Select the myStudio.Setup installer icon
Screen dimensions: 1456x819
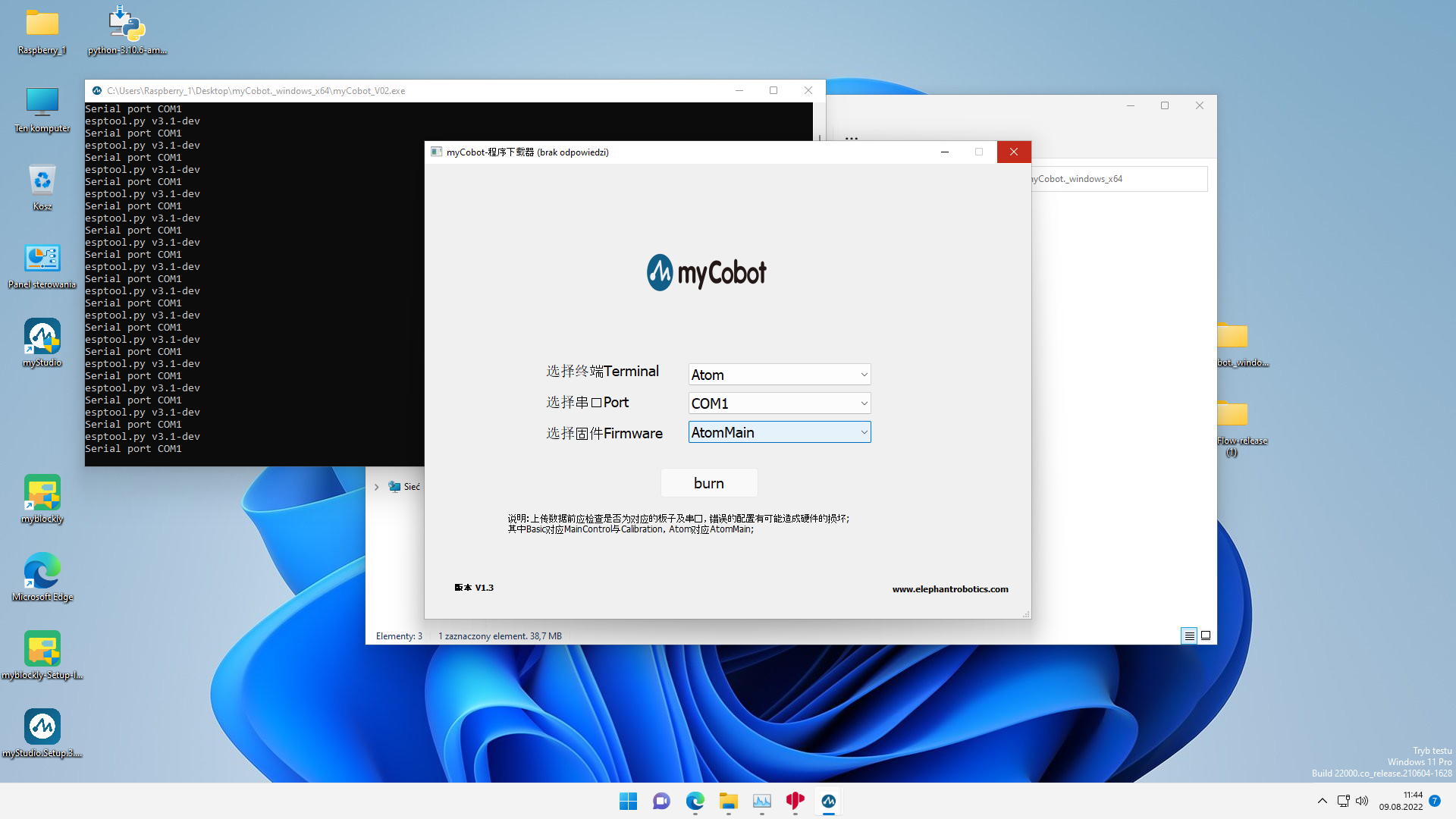point(42,734)
